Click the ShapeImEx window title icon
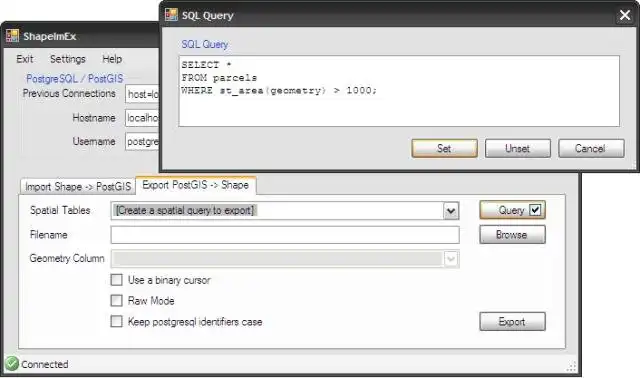The height and width of the screenshot is (378, 640). 13,36
